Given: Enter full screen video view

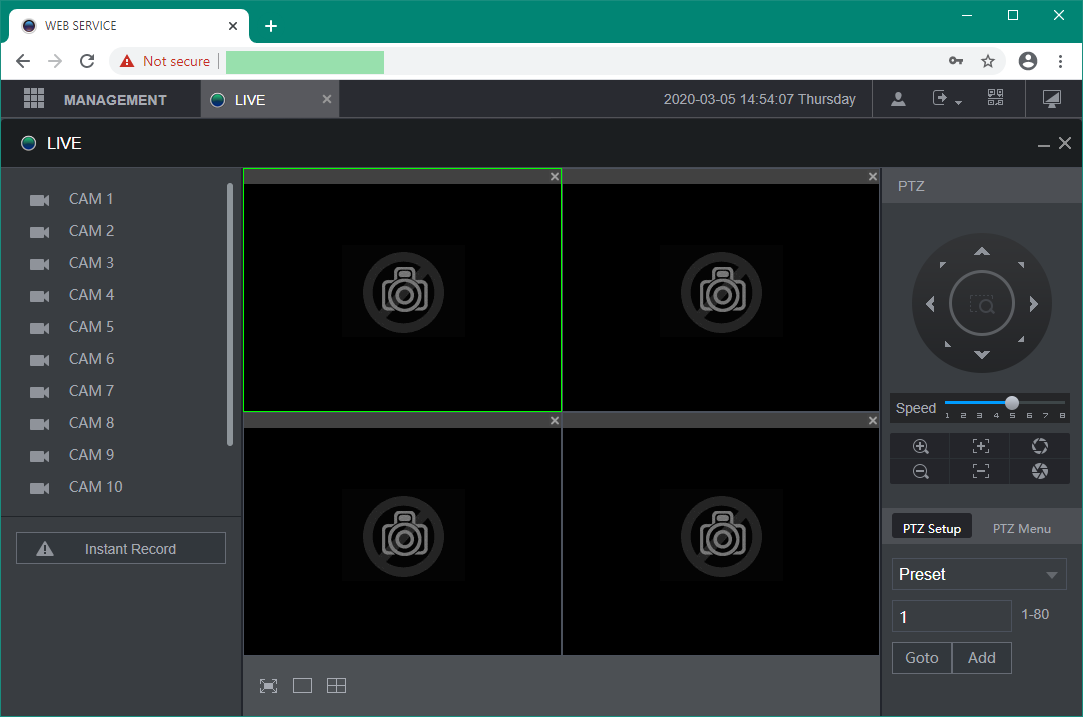Looking at the screenshot, I should click(268, 686).
